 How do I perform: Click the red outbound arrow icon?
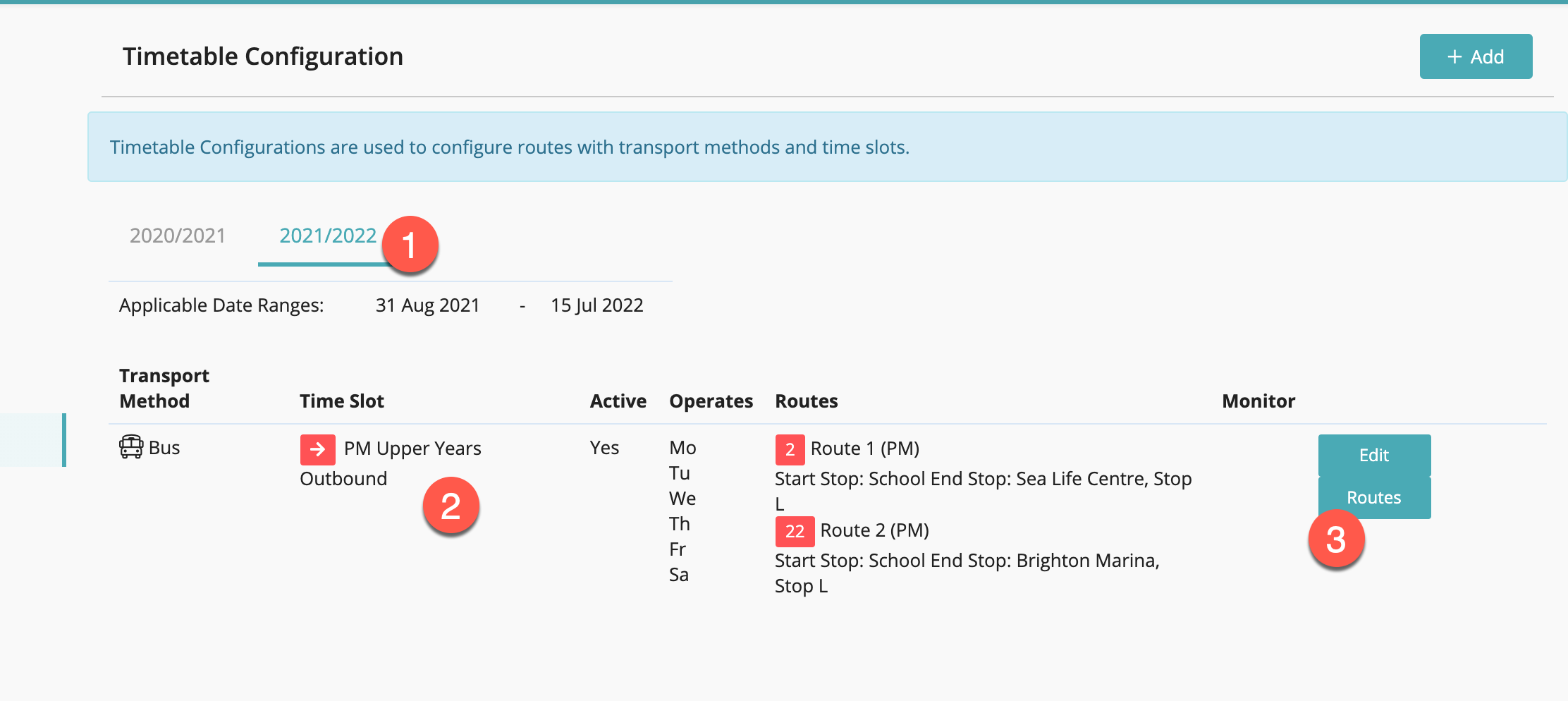pos(317,449)
